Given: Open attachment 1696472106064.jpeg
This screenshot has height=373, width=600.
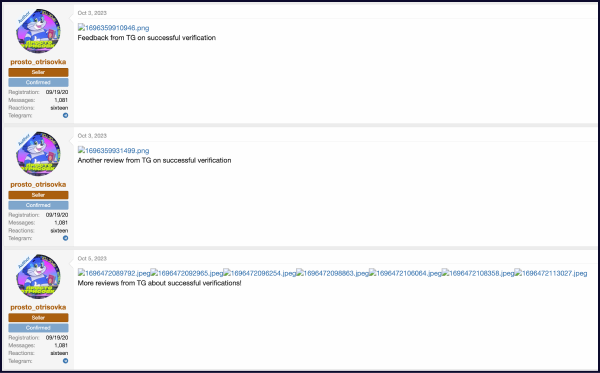Looking at the screenshot, I should click(x=405, y=273).
